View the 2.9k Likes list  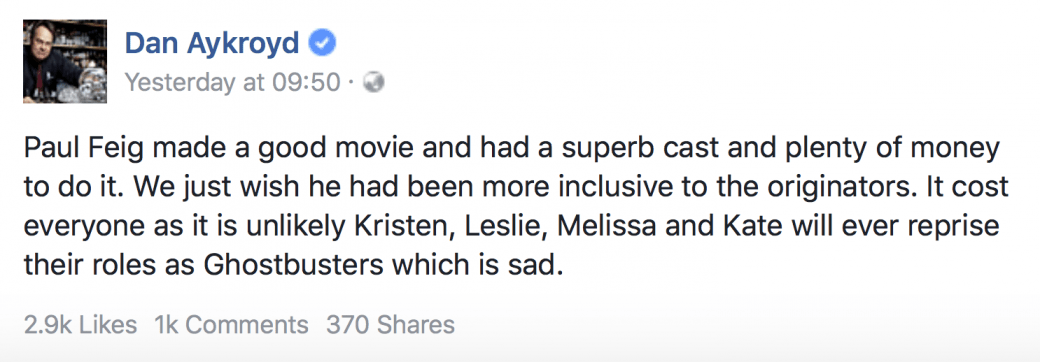pyautogui.click(x=80, y=325)
